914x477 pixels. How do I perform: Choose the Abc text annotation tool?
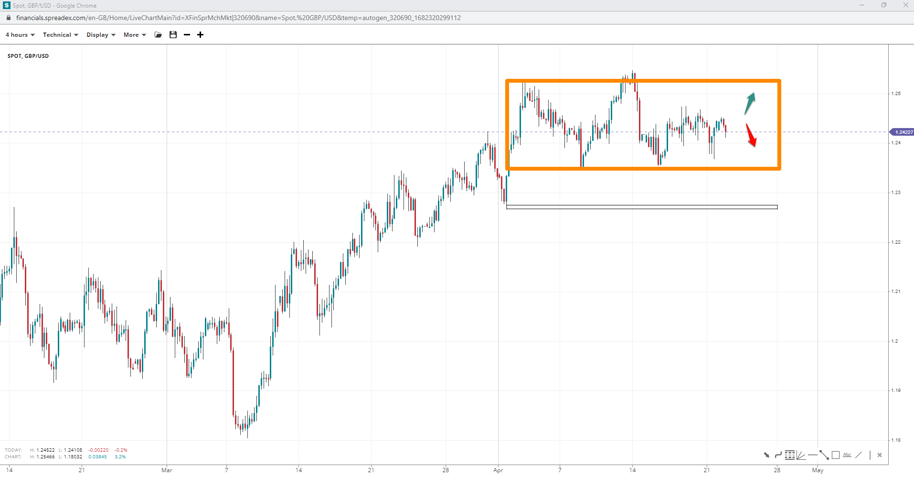[847, 455]
